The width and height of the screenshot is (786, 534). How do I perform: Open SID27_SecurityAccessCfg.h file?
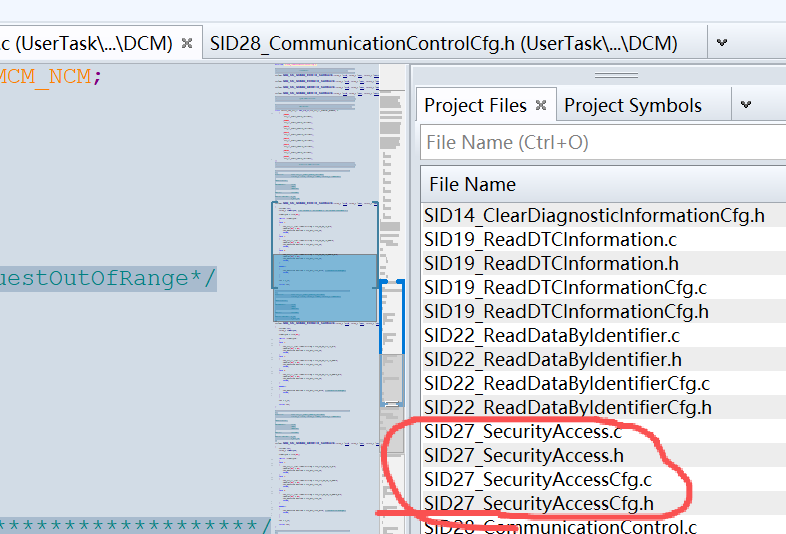[539, 503]
